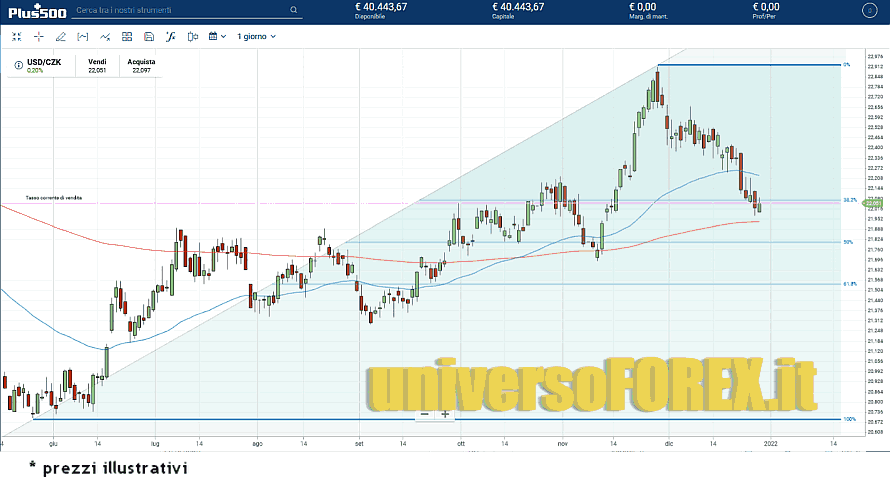Viewport: 890px width, 478px height.
Task: Click the fullscreen expand chart icon
Action: tap(17, 36)
